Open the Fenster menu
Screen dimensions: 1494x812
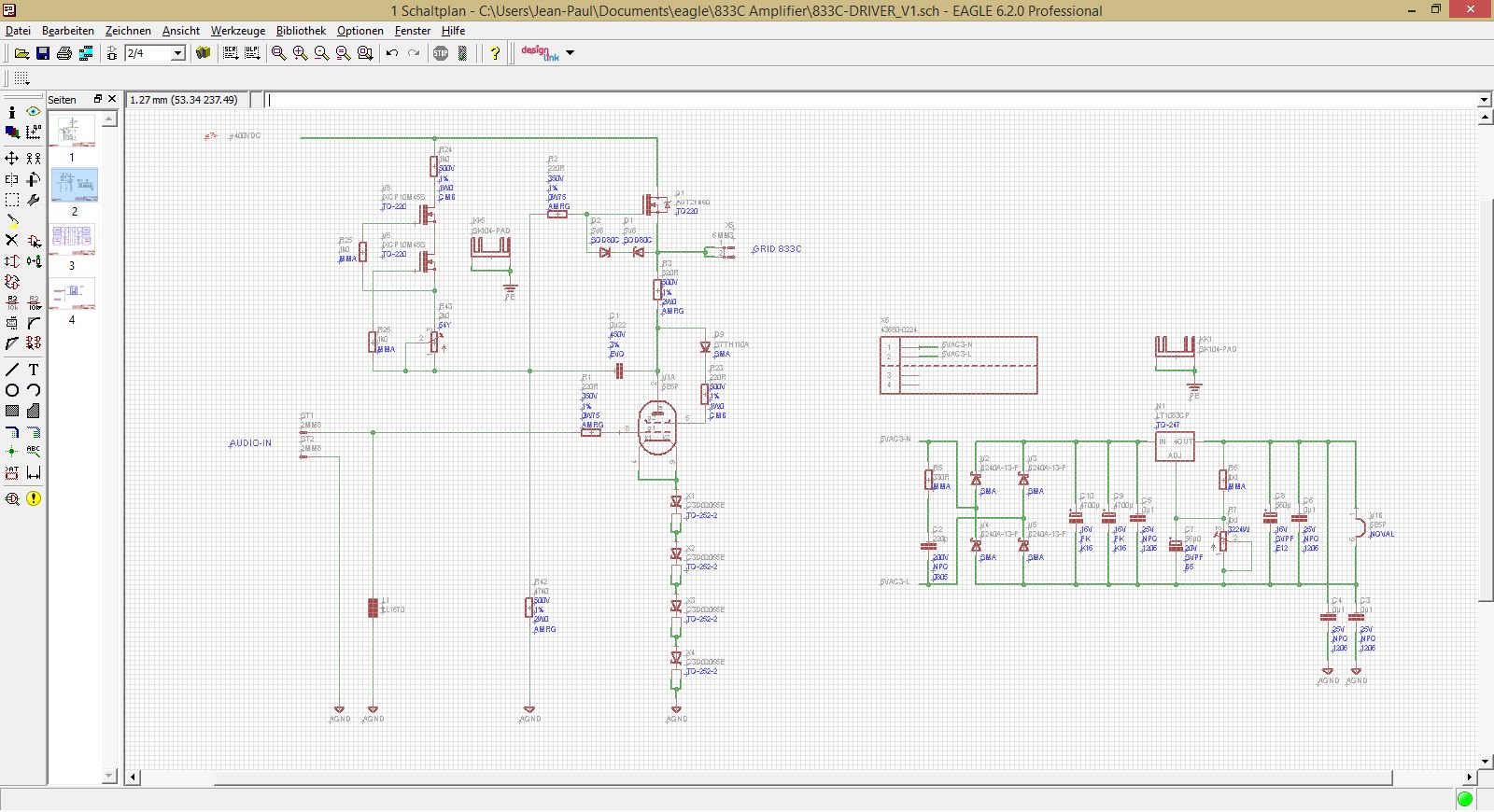(413, 31)
